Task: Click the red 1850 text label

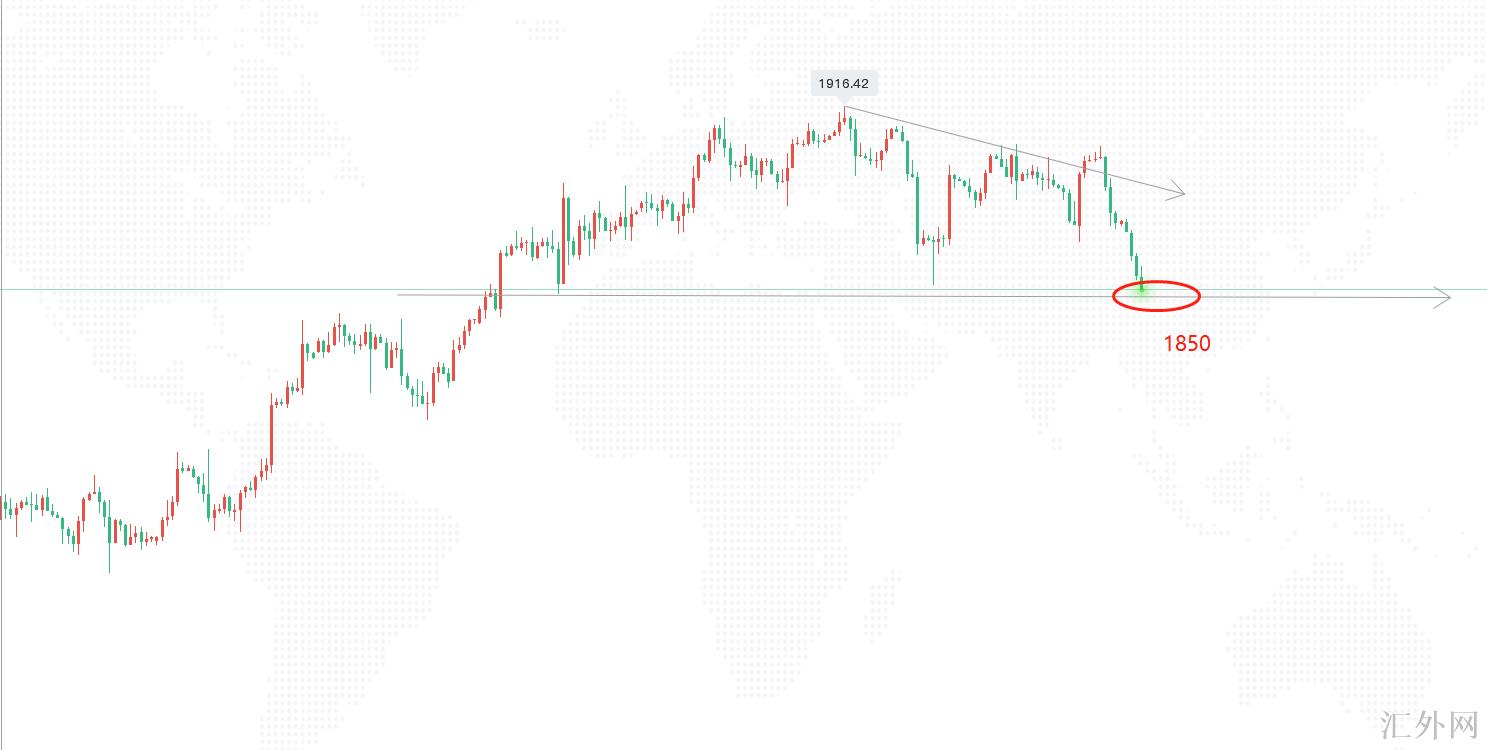Action: coord(1186,344)
